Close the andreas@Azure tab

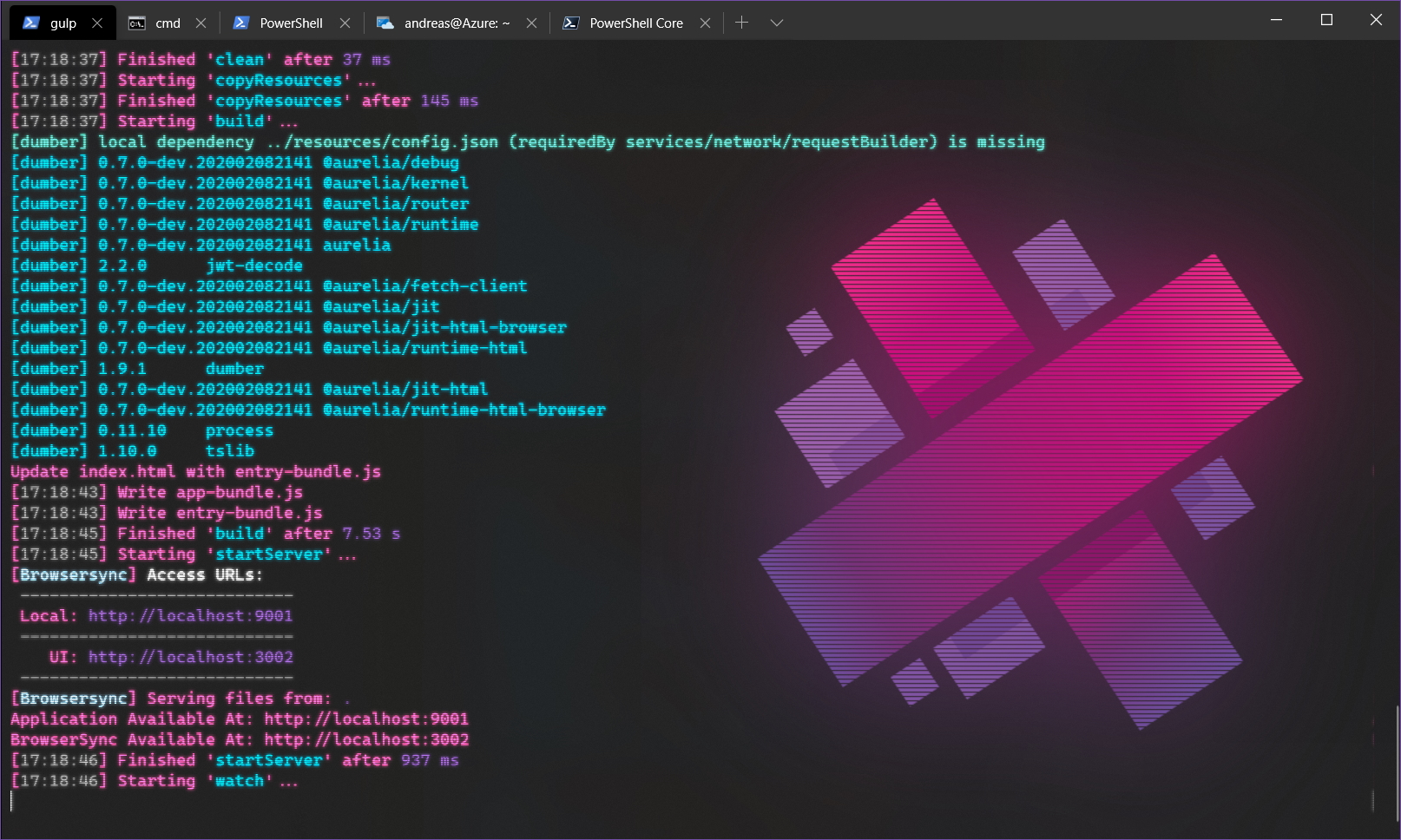point(531,23)
